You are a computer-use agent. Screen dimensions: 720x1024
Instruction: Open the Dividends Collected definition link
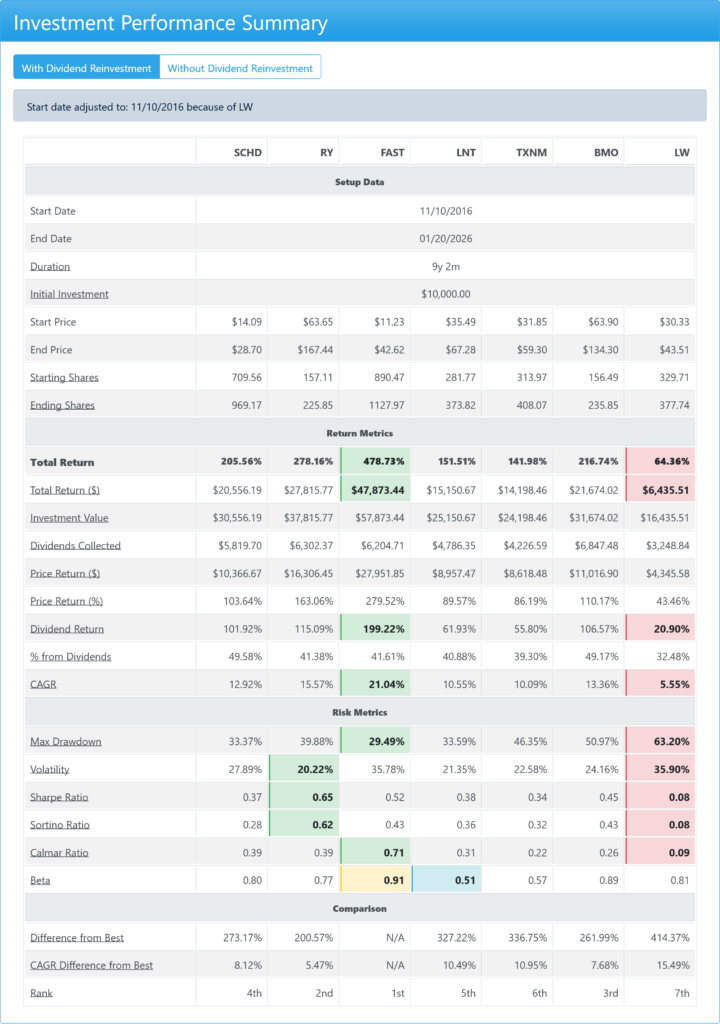[75, 546]
